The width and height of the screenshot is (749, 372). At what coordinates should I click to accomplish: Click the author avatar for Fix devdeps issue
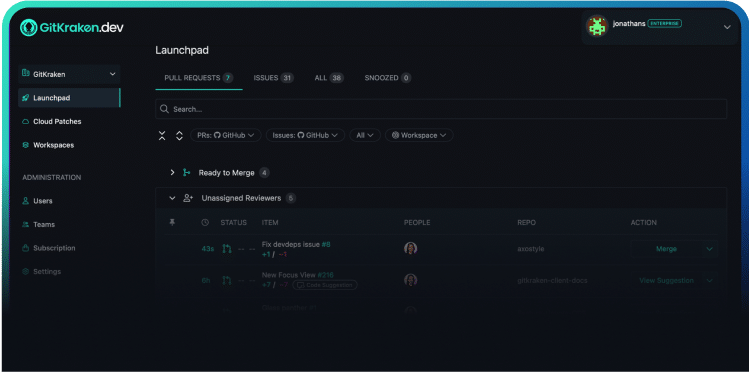coord(411,248)
